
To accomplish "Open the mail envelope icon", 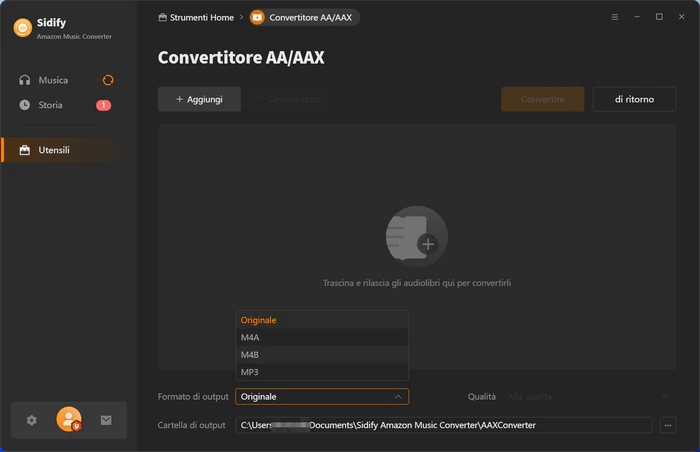I will [106, 420].
